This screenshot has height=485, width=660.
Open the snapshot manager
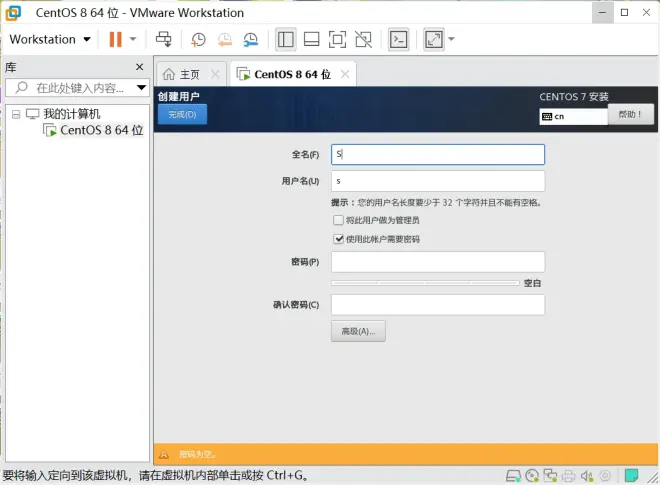pos(251,39)
